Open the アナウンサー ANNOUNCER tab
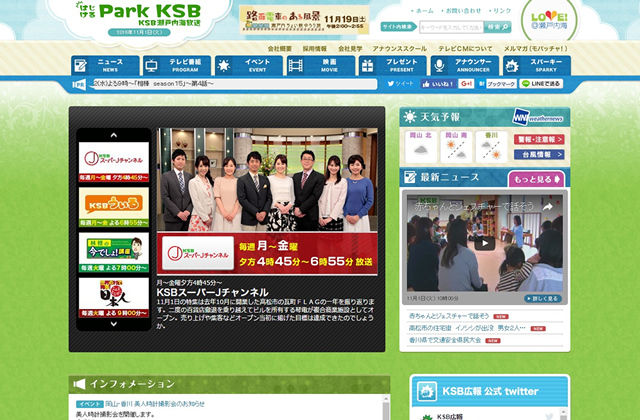The width and height of the screenshot is (640, 420). (x=464, y=65)
